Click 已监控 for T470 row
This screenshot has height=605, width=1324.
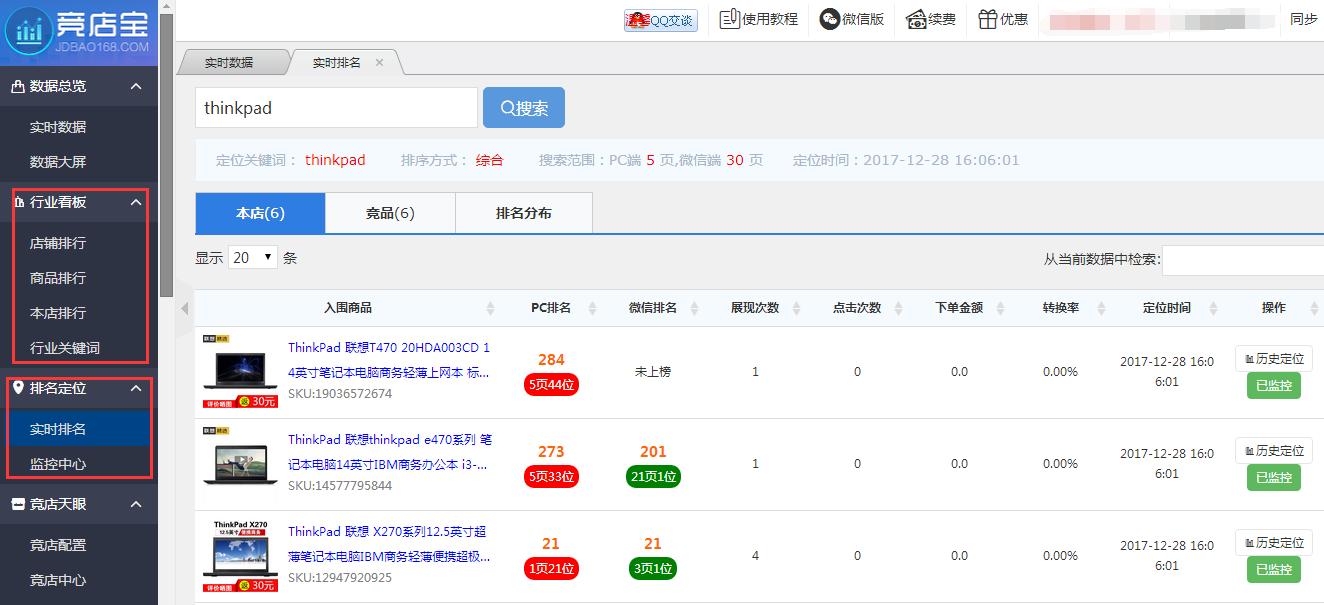[x=1274, y=386]
